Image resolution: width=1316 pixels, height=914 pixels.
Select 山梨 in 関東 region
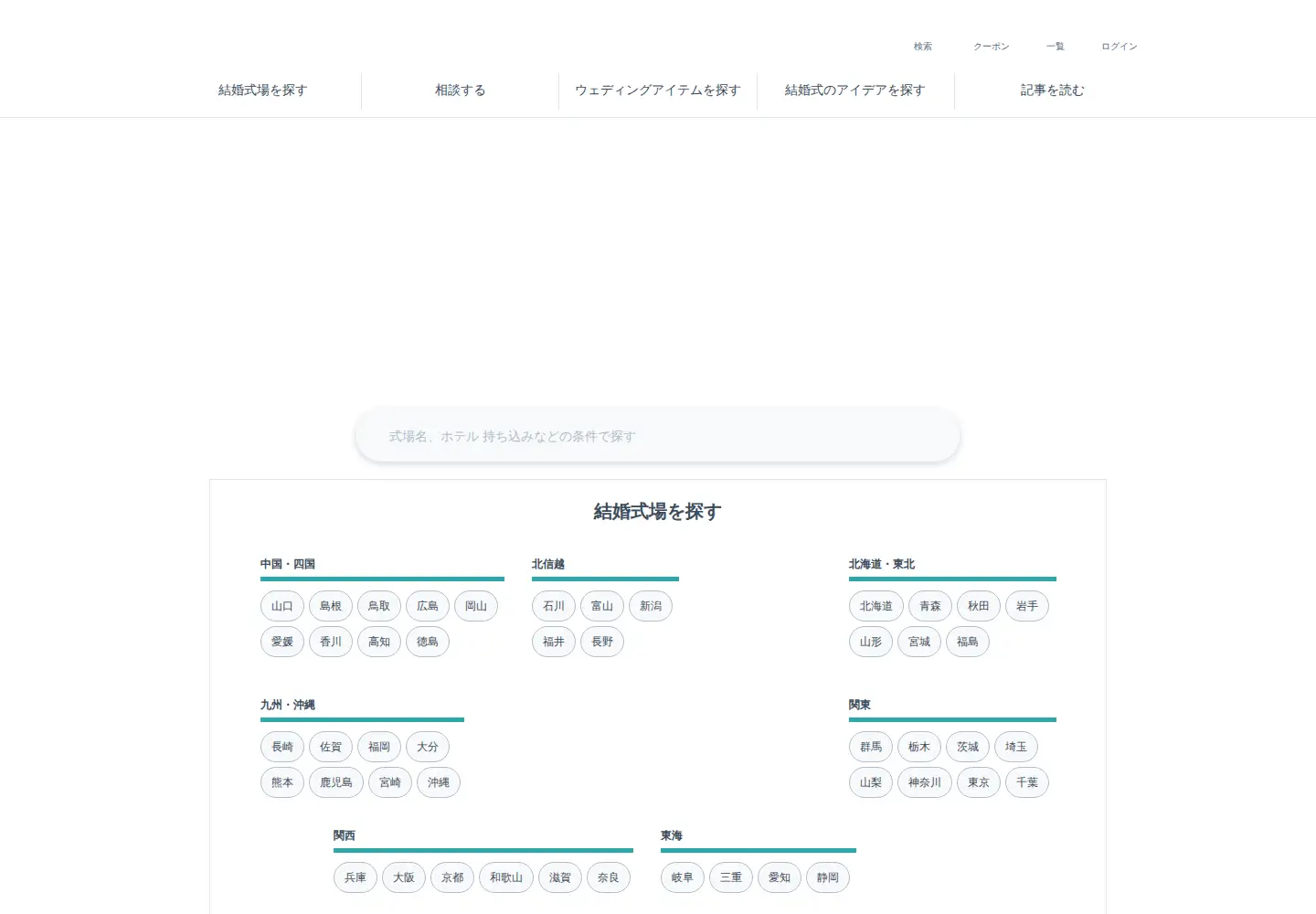coord(871,782)
